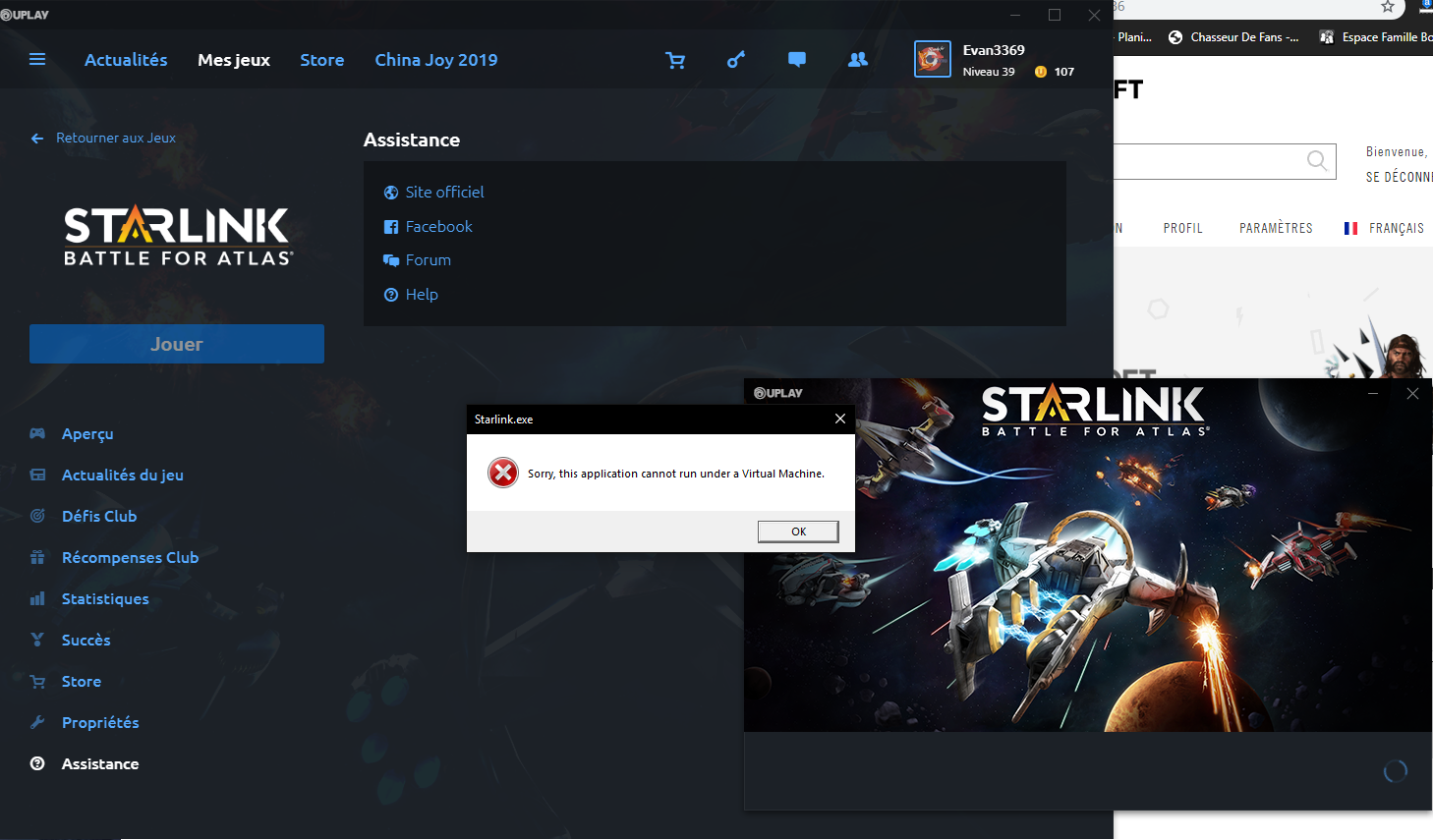Click the key activation icon
1433x840 pixels.
pos(736,60)
